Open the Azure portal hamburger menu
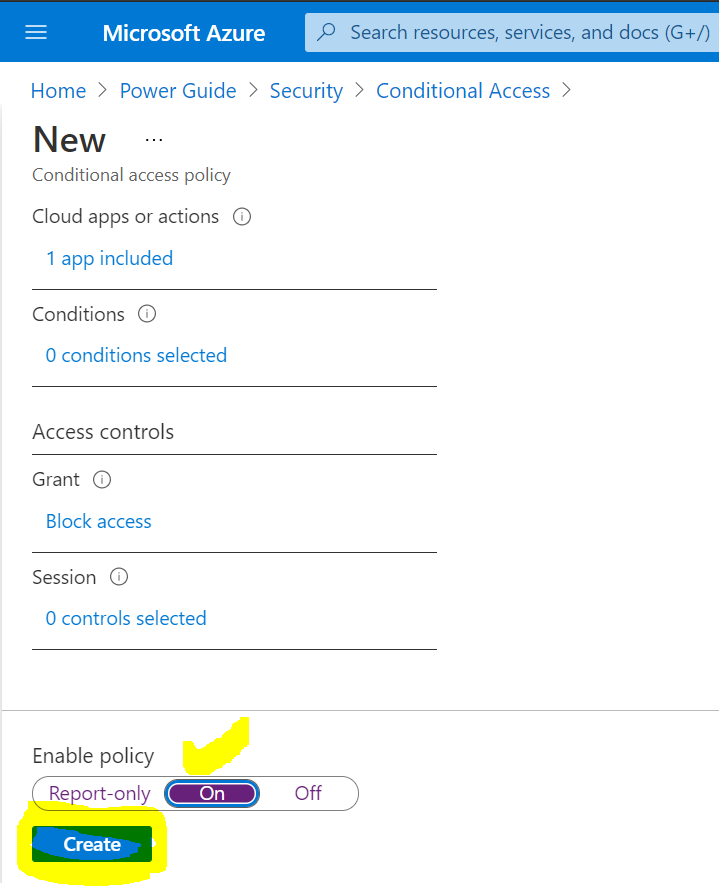Viewport: 719px width, 886px height. pyautogui.click(x=36, y=31)
